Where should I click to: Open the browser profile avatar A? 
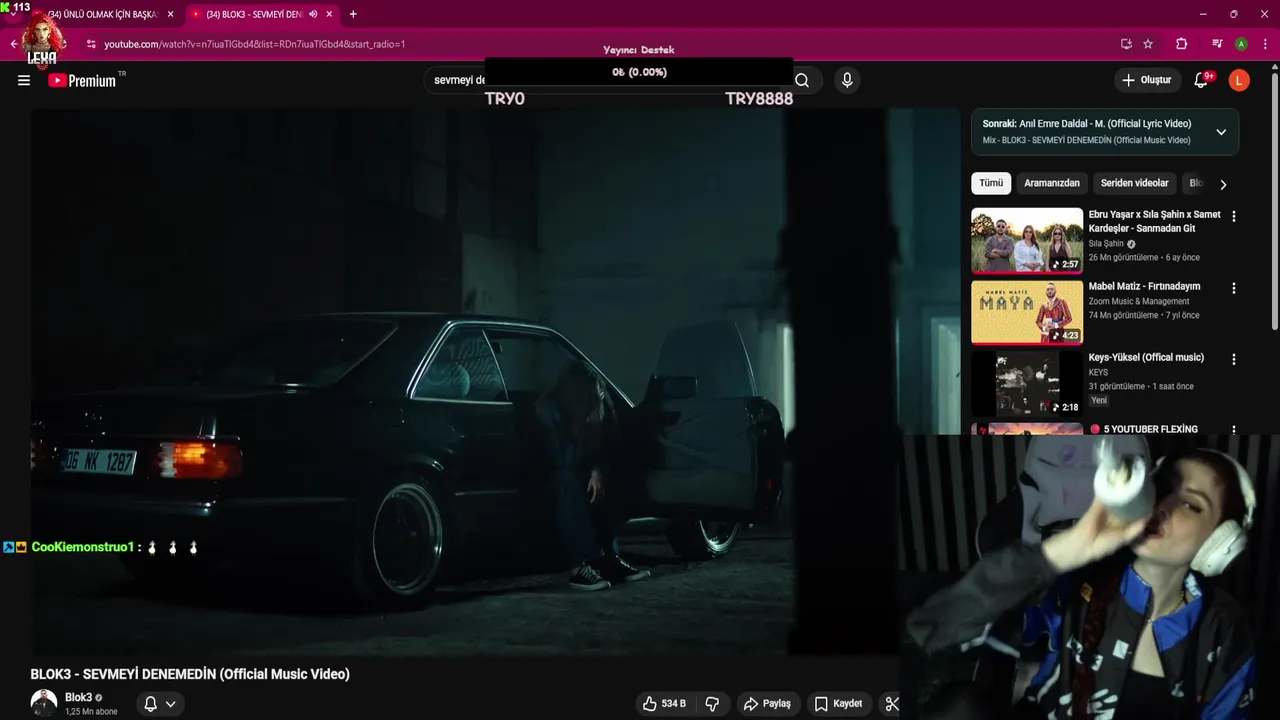1241,44
